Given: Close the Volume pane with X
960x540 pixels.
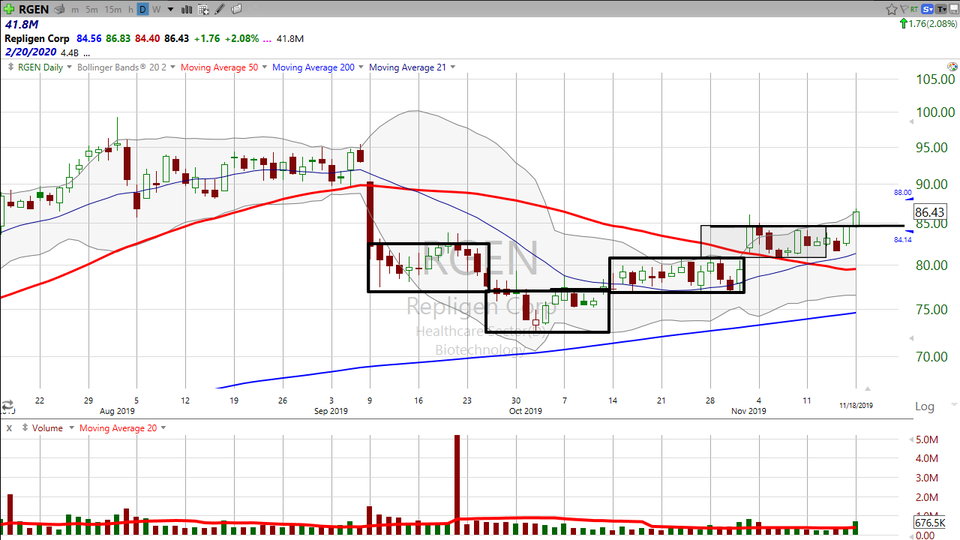Looking at the screenshot, I should (x=9, y=429).
